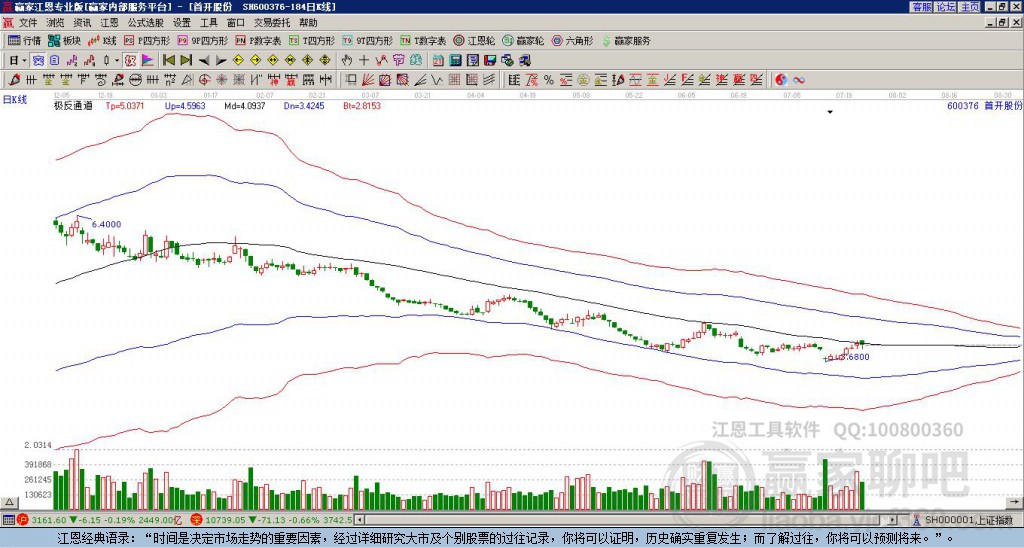1024x548 pixels.
Task: Click the 客服 customer service button
Action: click(x=921, y=7)
